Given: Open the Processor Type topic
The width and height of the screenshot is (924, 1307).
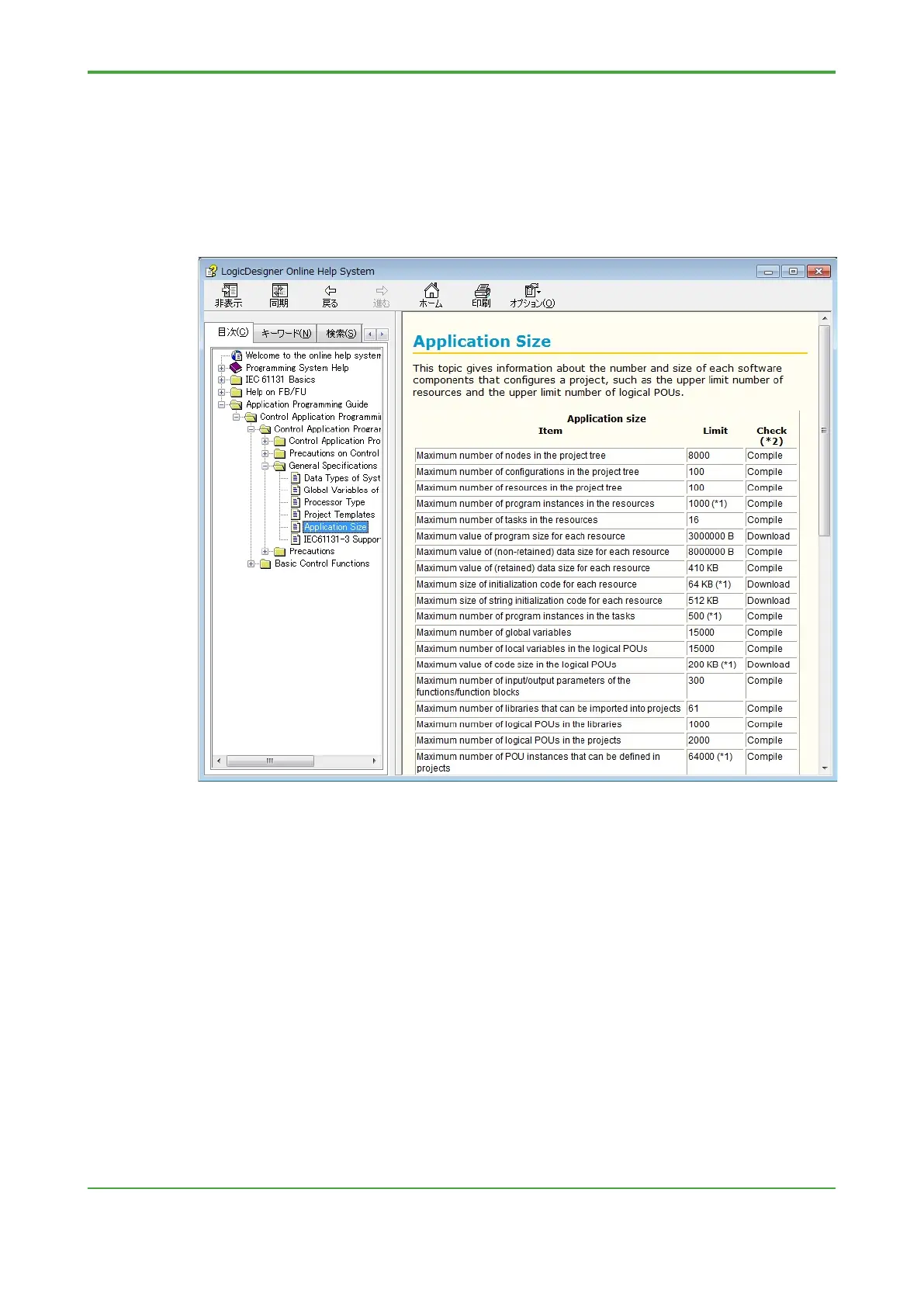Looking at the screenshot, I should [334, 502].
